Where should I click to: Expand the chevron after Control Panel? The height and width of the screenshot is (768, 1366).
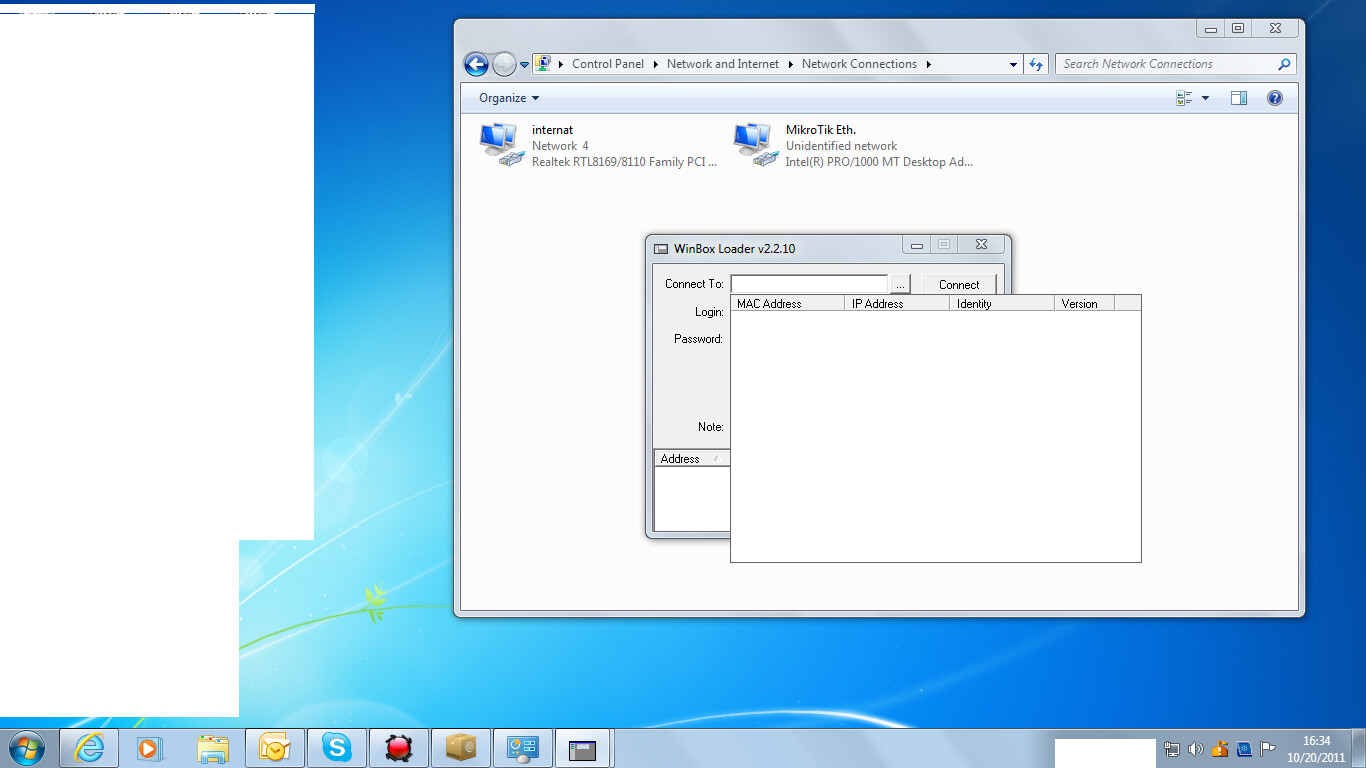tap(656, 64)
